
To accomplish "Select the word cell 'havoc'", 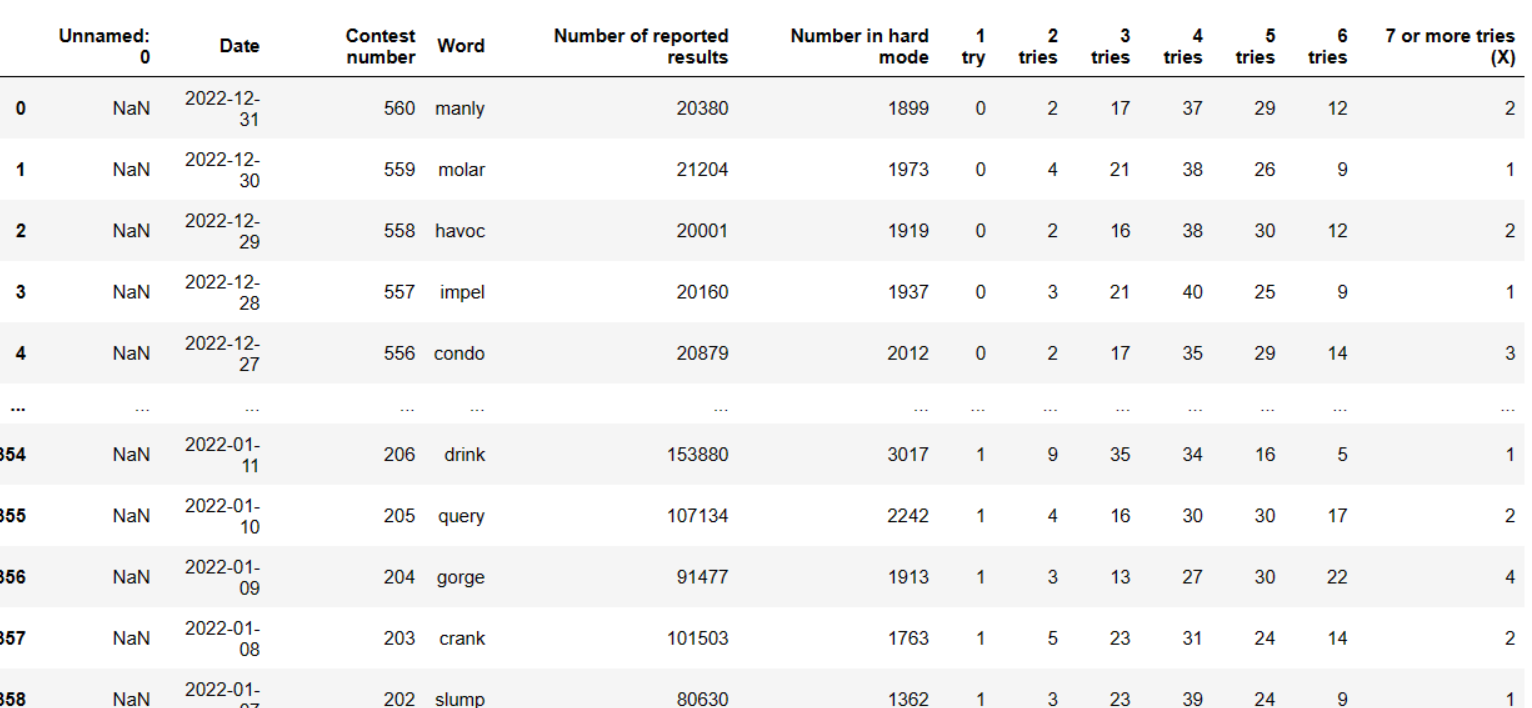I will 459,231.
